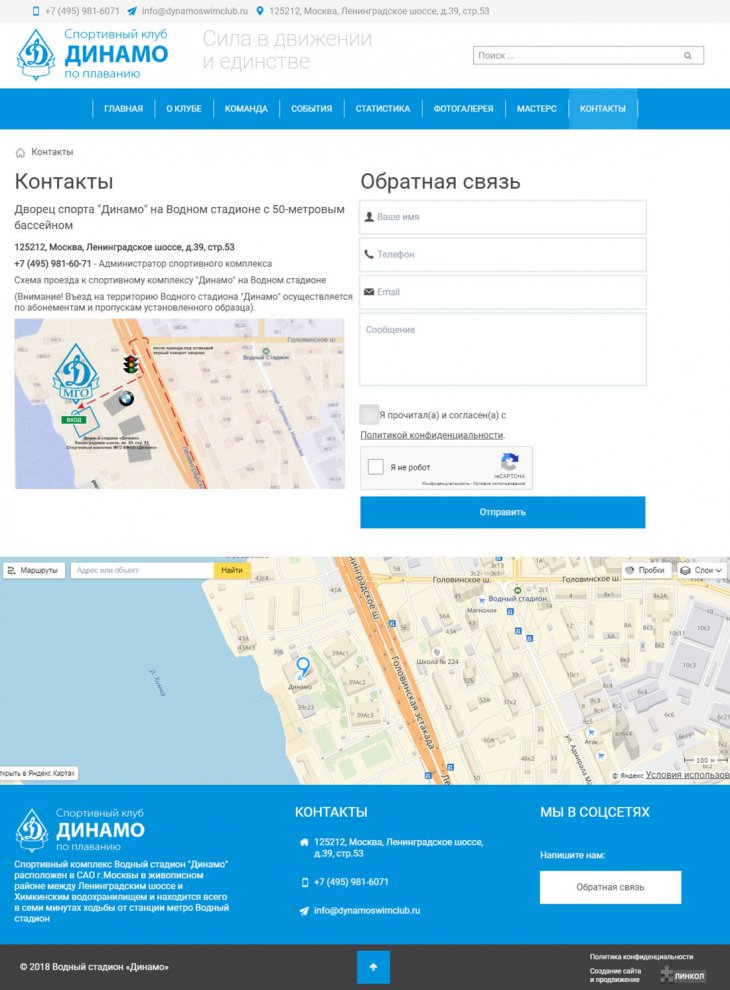Click the home icon in breadcrumbs
Image resolution: width=730 pixels, height=990 pixels.
(20, 152)
